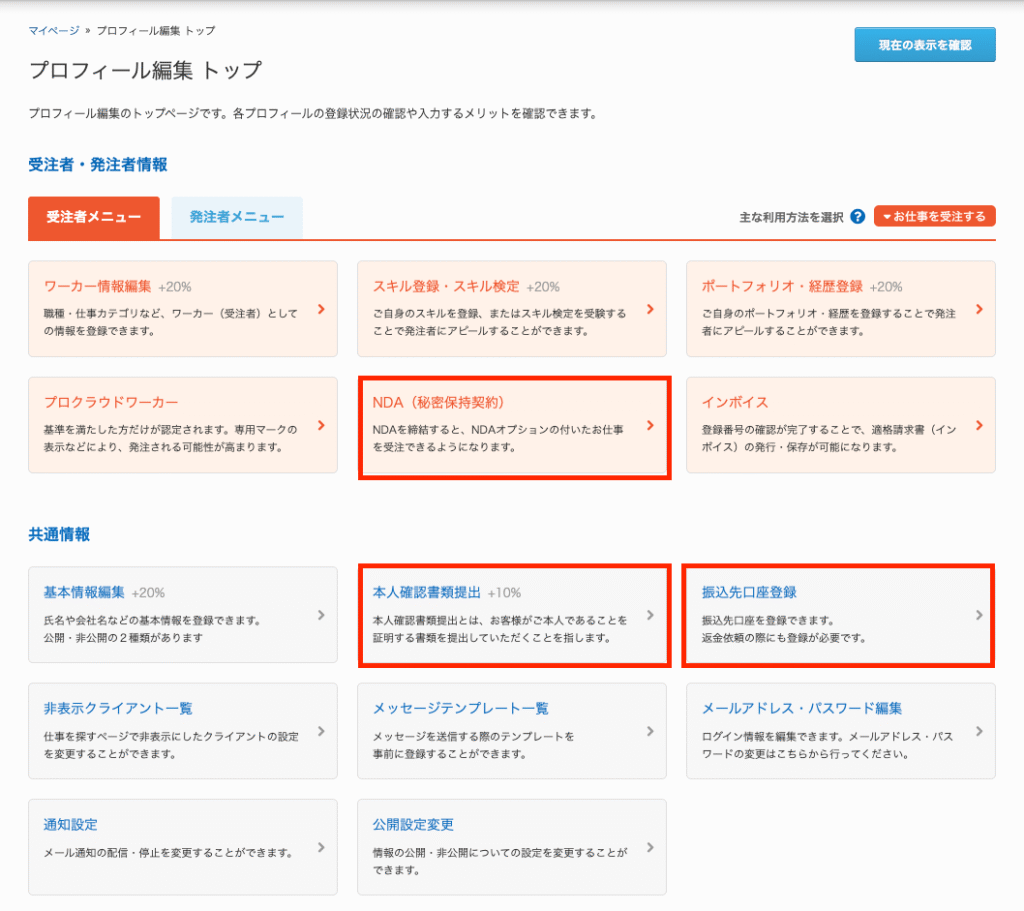This screenshot has height=911, width=1024.
Task: Expand NDA（秘密保持契約） card arrow
Action: pyautogui.click(x=650, y=425)
